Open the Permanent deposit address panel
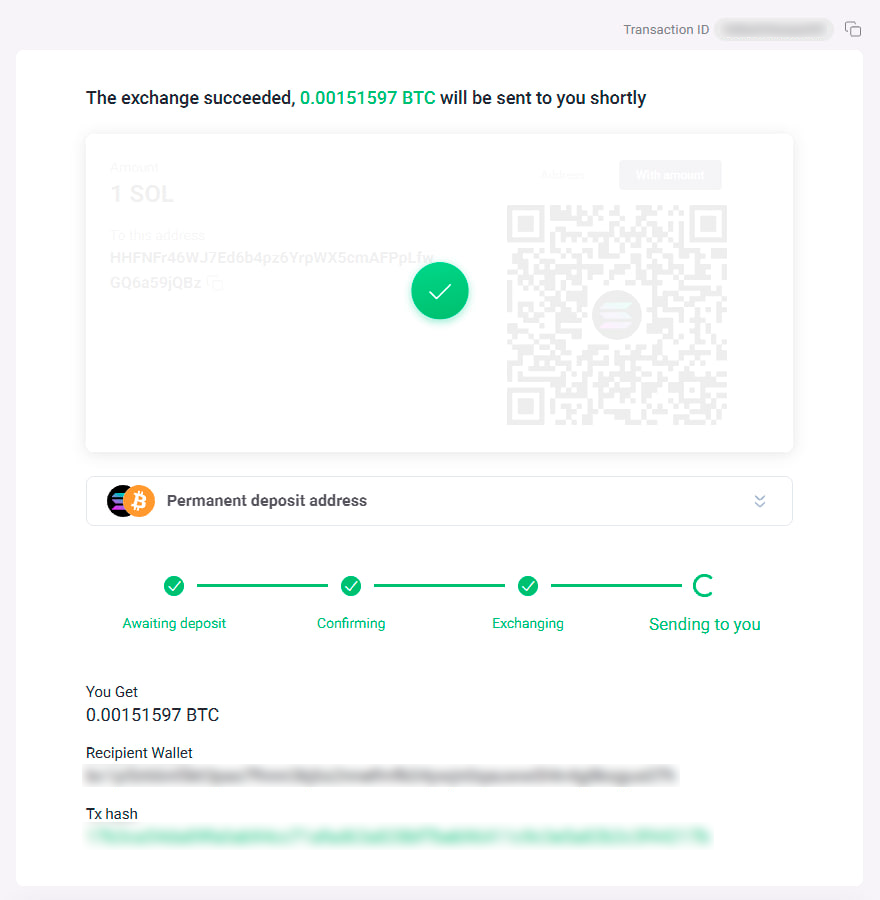Viewport: 880px width, 900px height. click(439, 501)
